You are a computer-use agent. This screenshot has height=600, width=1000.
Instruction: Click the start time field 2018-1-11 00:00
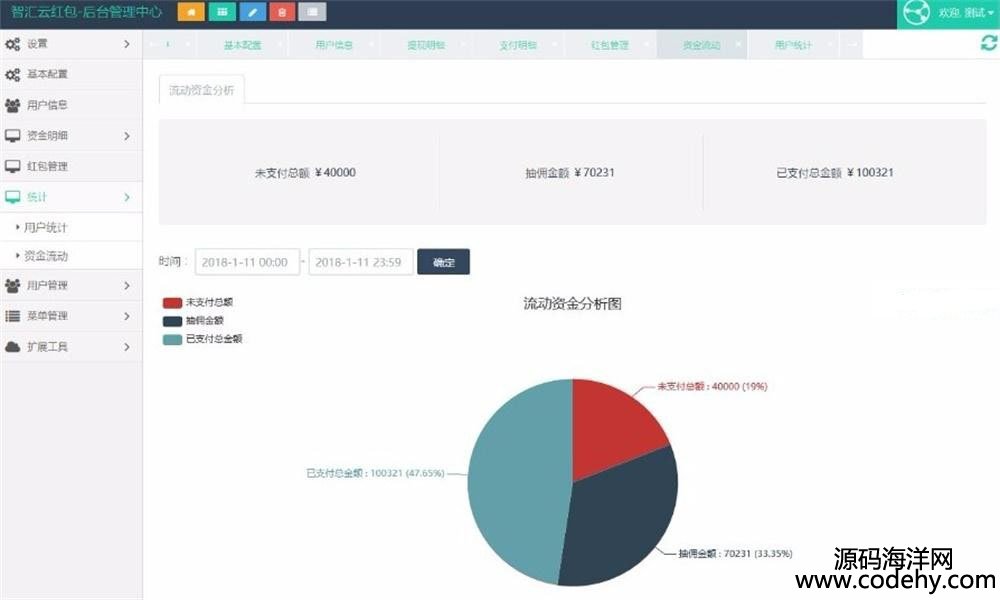pyautogui.click(x=247, y=262)
